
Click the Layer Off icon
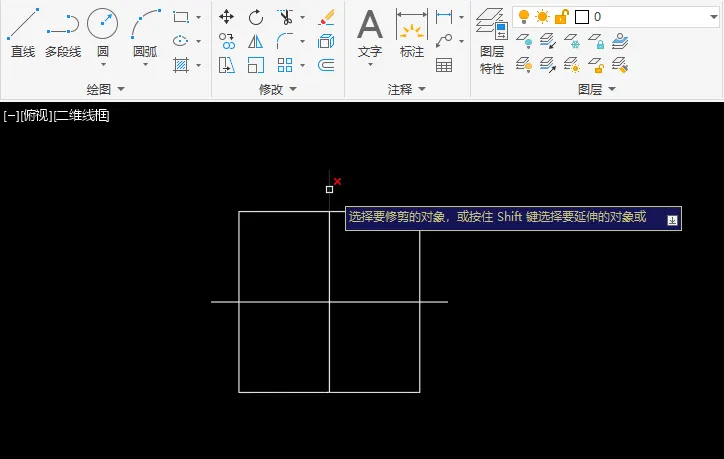coord(524,41)
